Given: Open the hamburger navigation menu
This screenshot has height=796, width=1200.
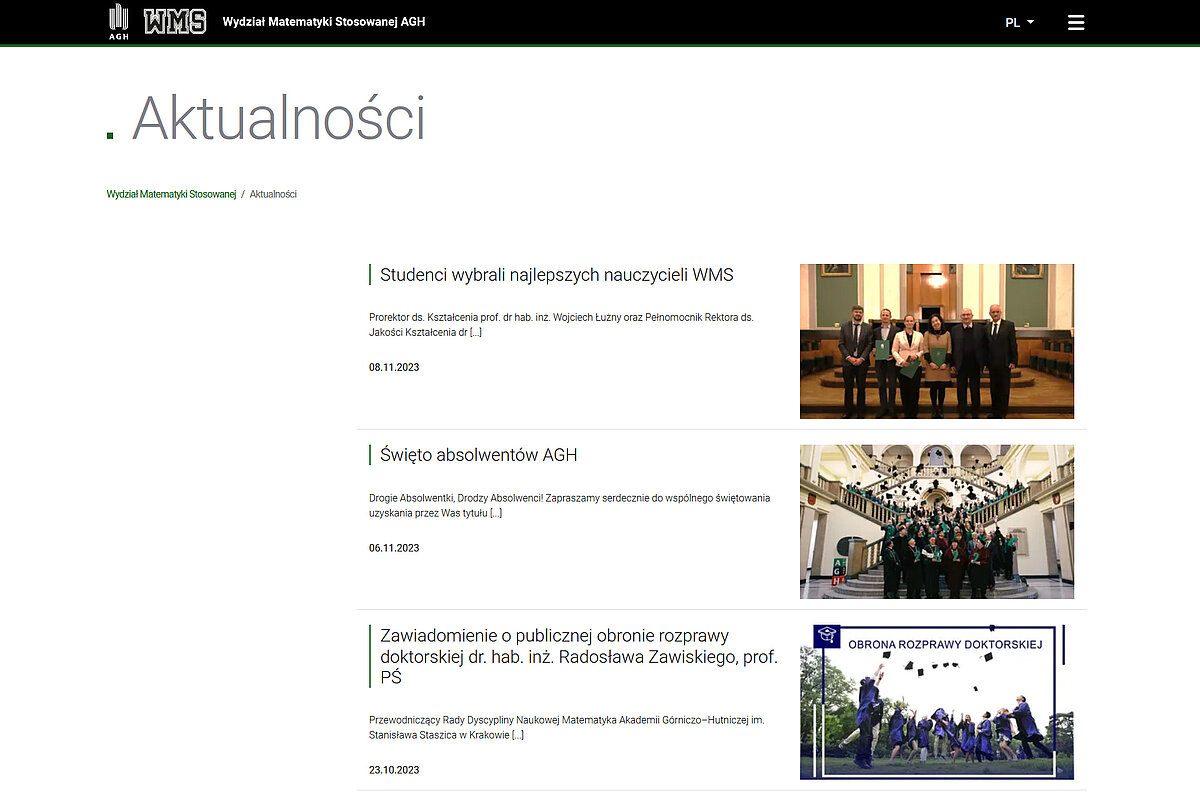Looking at the screenshot, I should click(x=1076, y=22).
